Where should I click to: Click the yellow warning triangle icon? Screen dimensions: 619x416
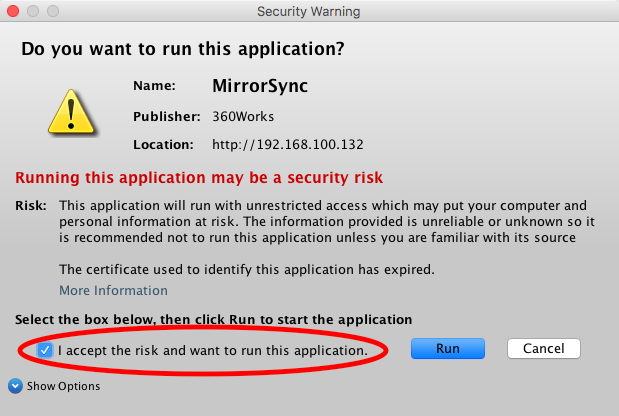pos(71,112)
